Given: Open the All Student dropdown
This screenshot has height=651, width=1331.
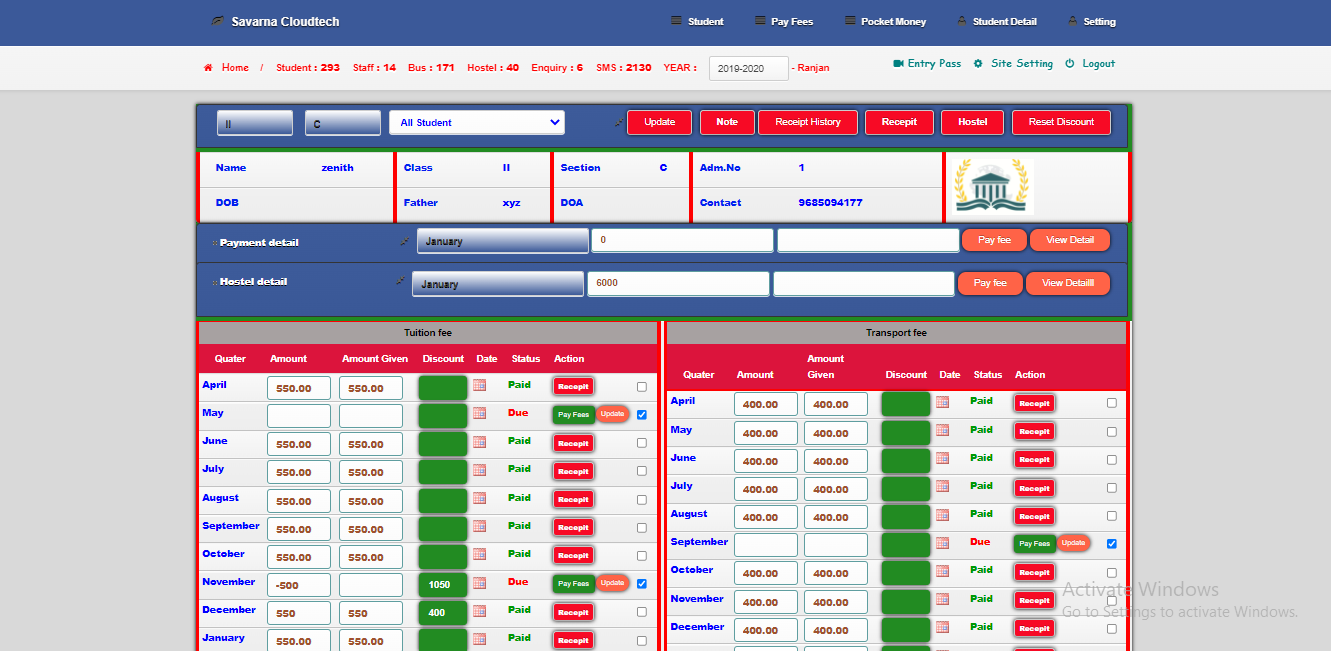Looking at the screenshot, I should (476, 122).
